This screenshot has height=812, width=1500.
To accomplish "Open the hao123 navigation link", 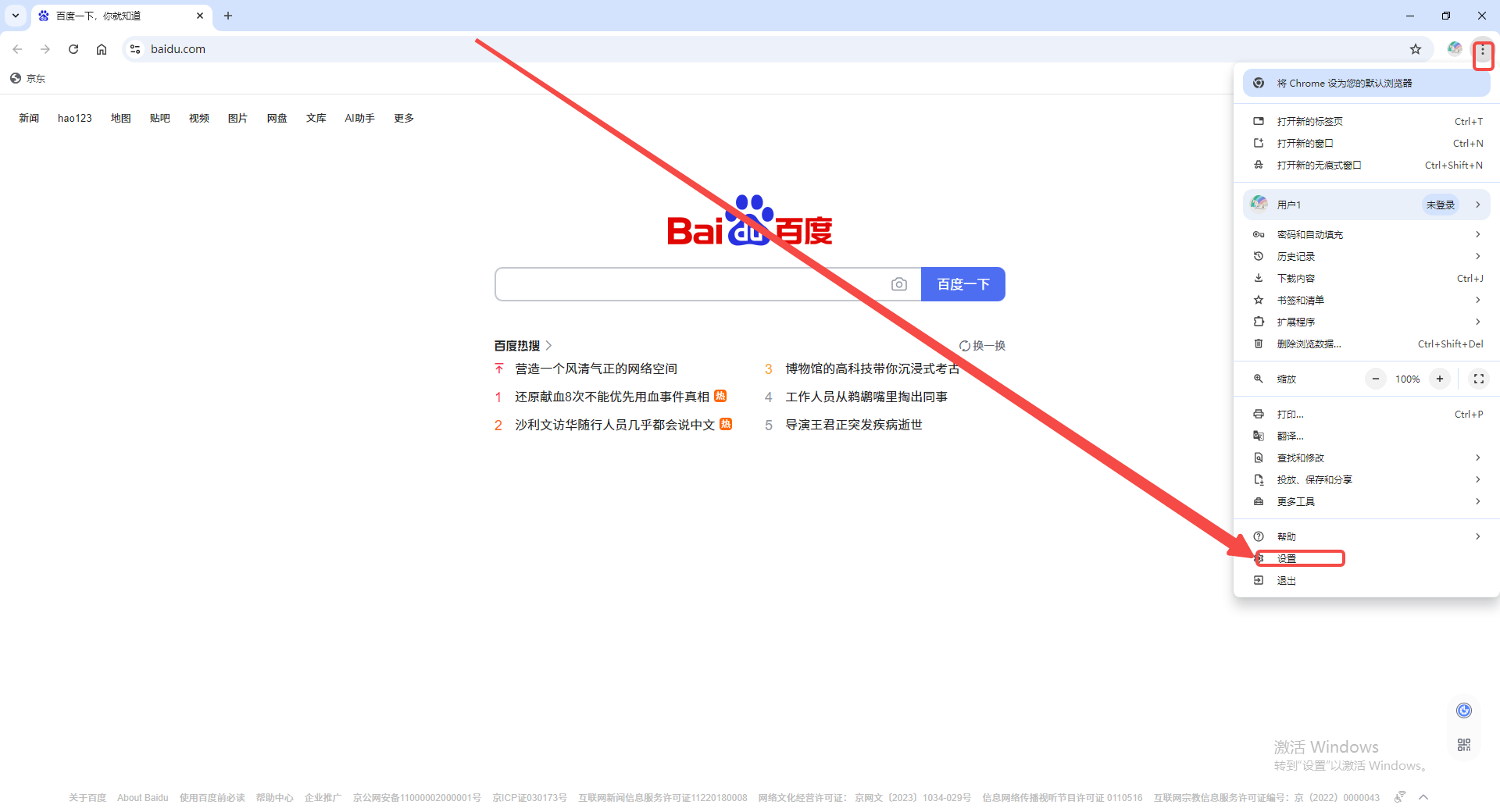I will pos(75,118).
